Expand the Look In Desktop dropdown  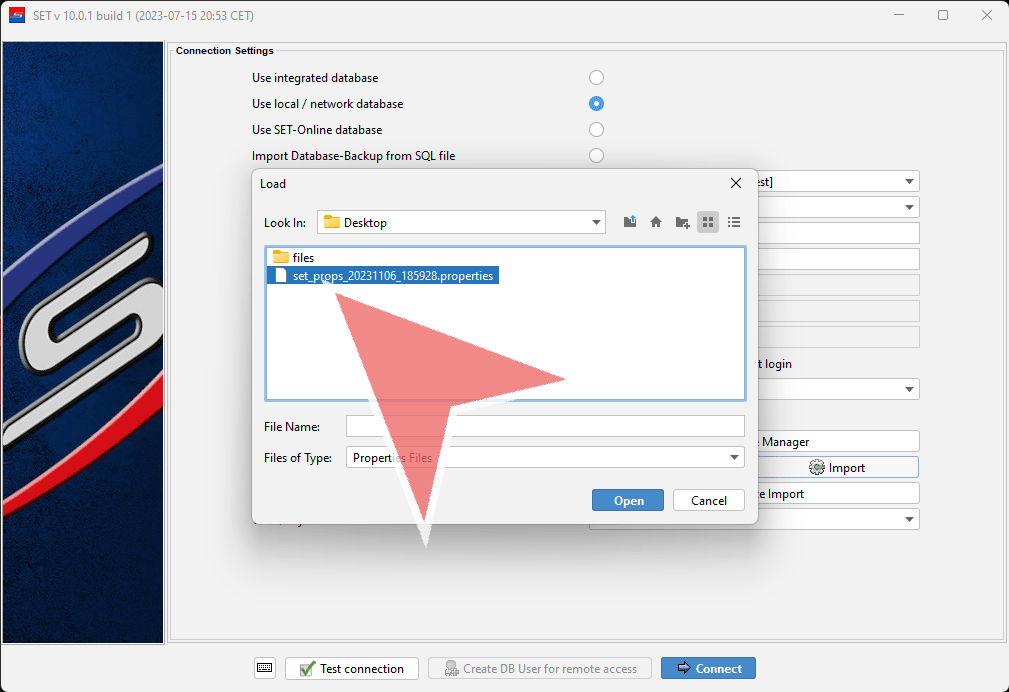[x=597, y=222]
